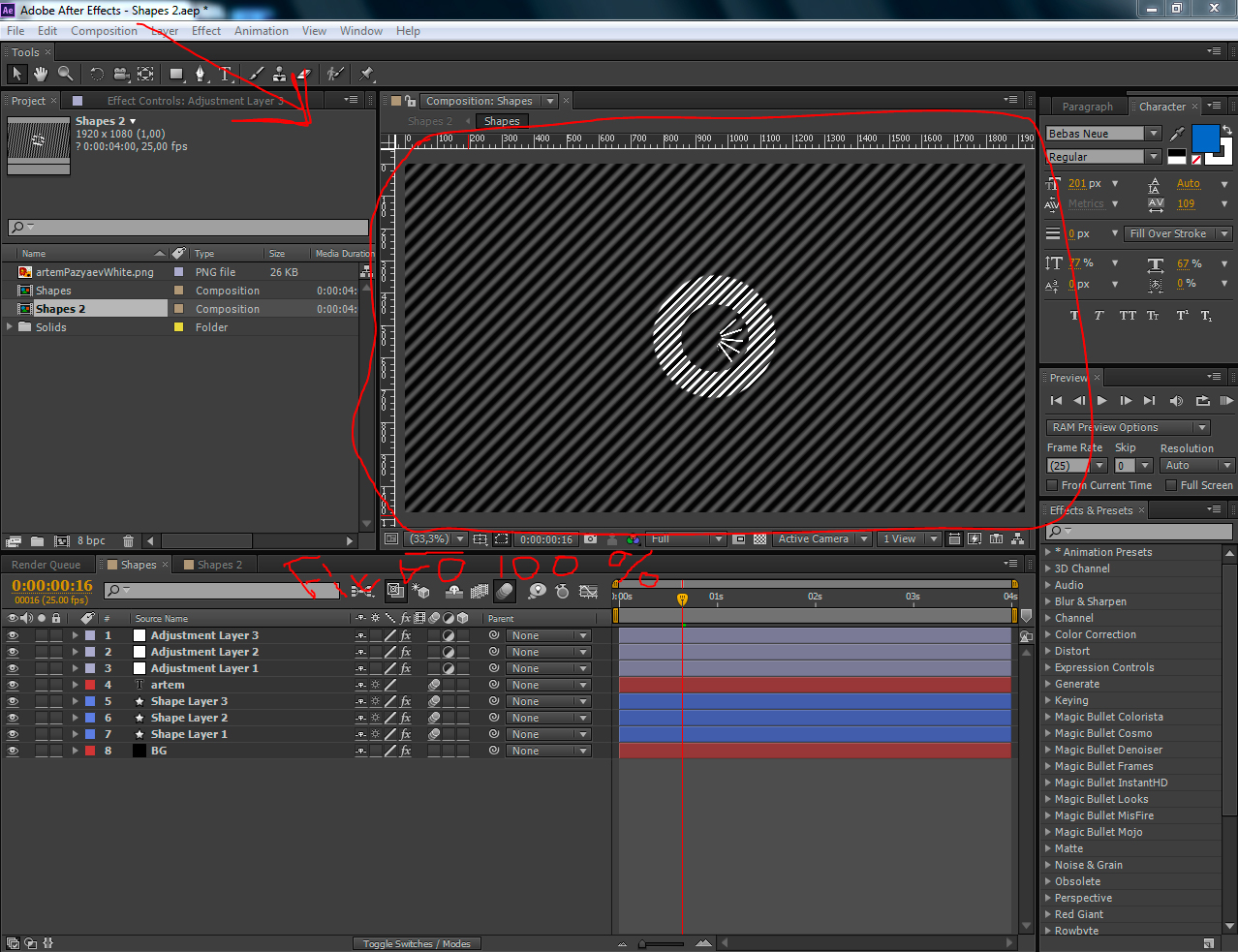The image size is (1238, 952).
Task: Expand the Solids folder
Action: pos(11,327)
